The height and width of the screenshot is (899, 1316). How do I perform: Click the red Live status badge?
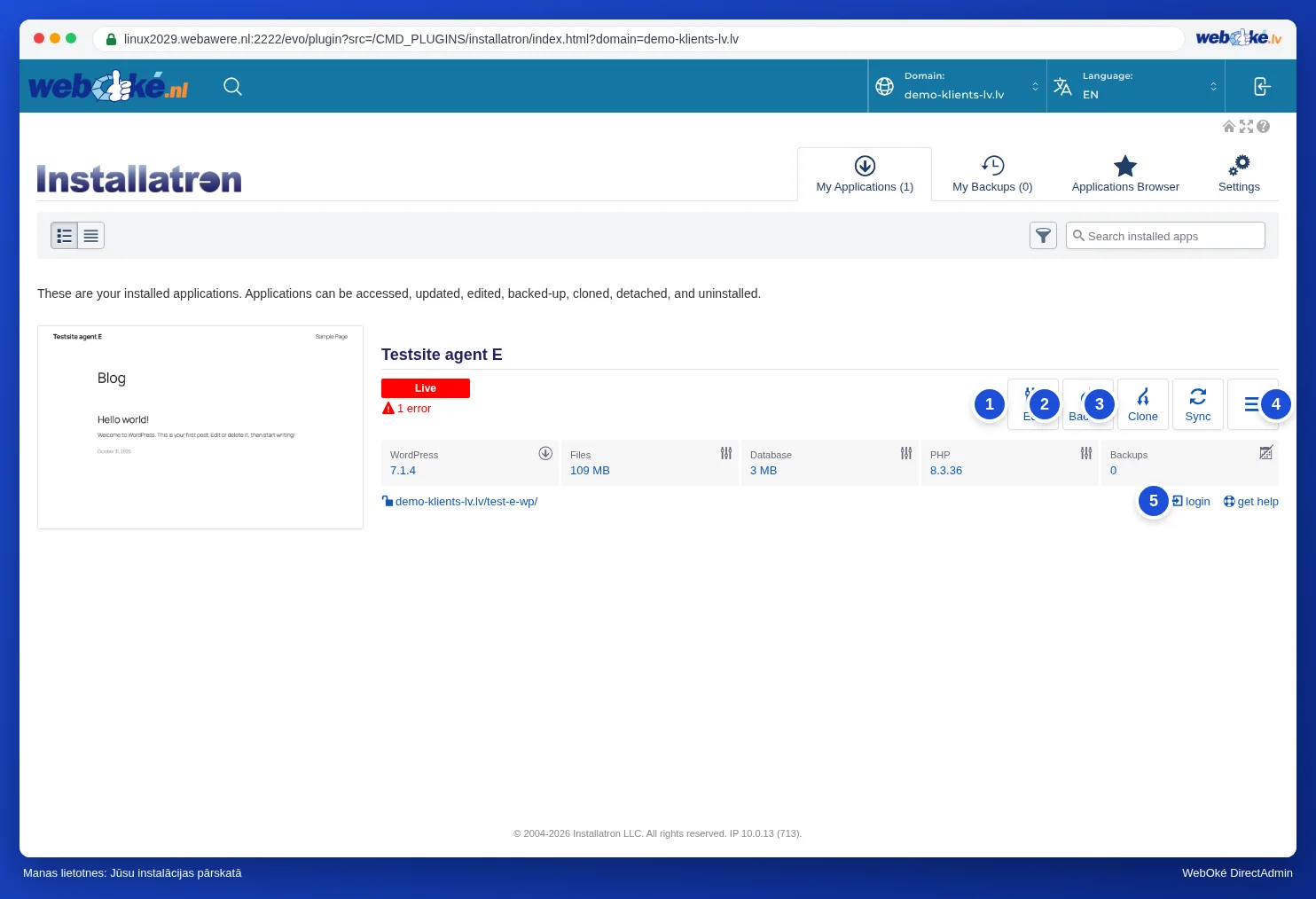coord(426,388)
